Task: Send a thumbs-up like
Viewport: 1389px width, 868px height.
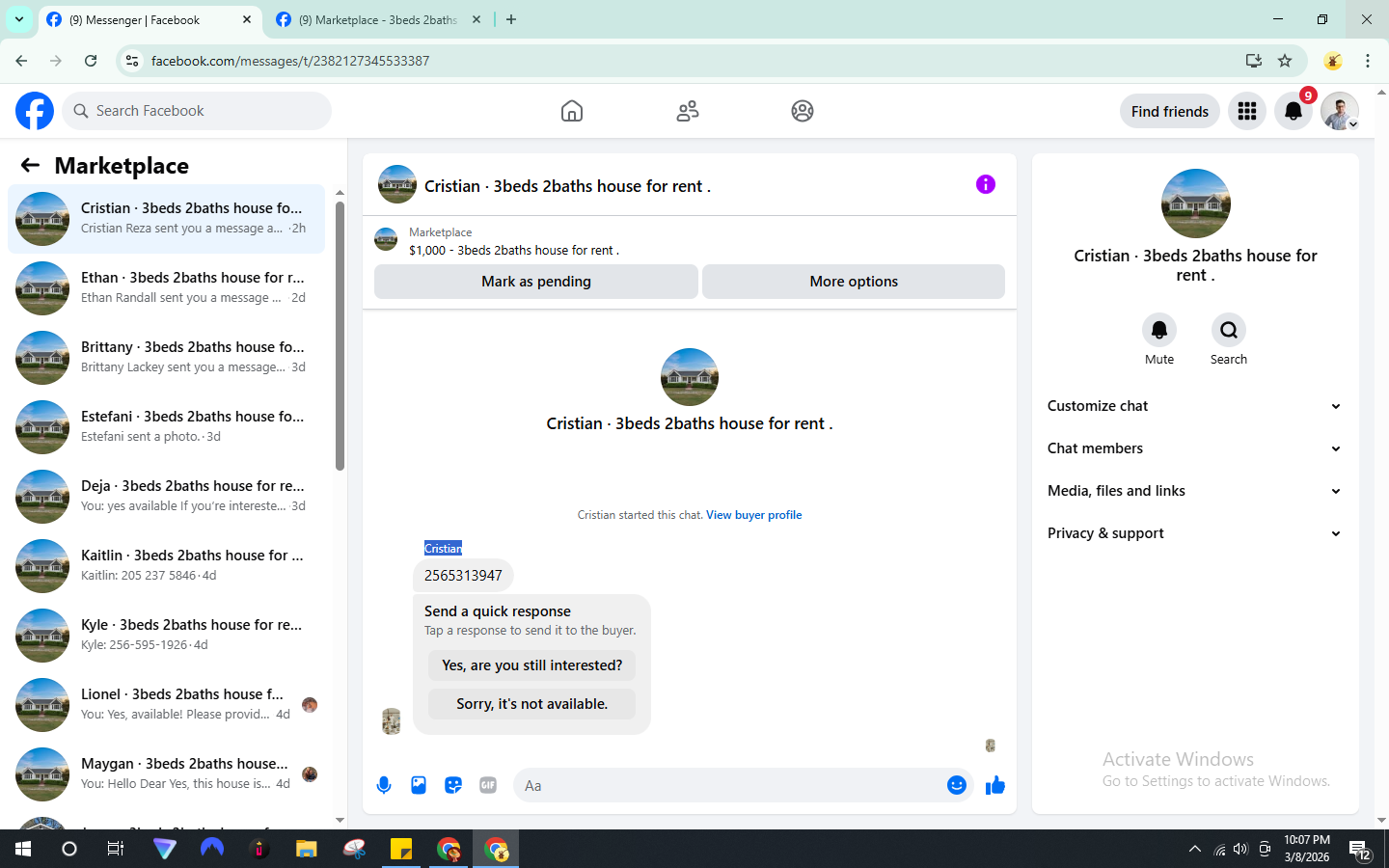Action: coord(995,785)
